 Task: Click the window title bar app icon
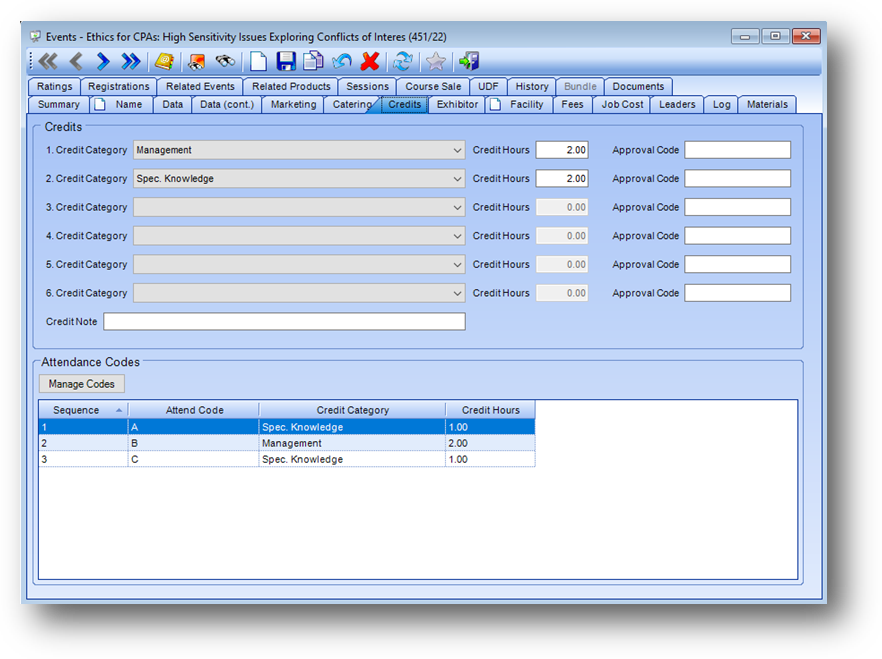[35, 37]
